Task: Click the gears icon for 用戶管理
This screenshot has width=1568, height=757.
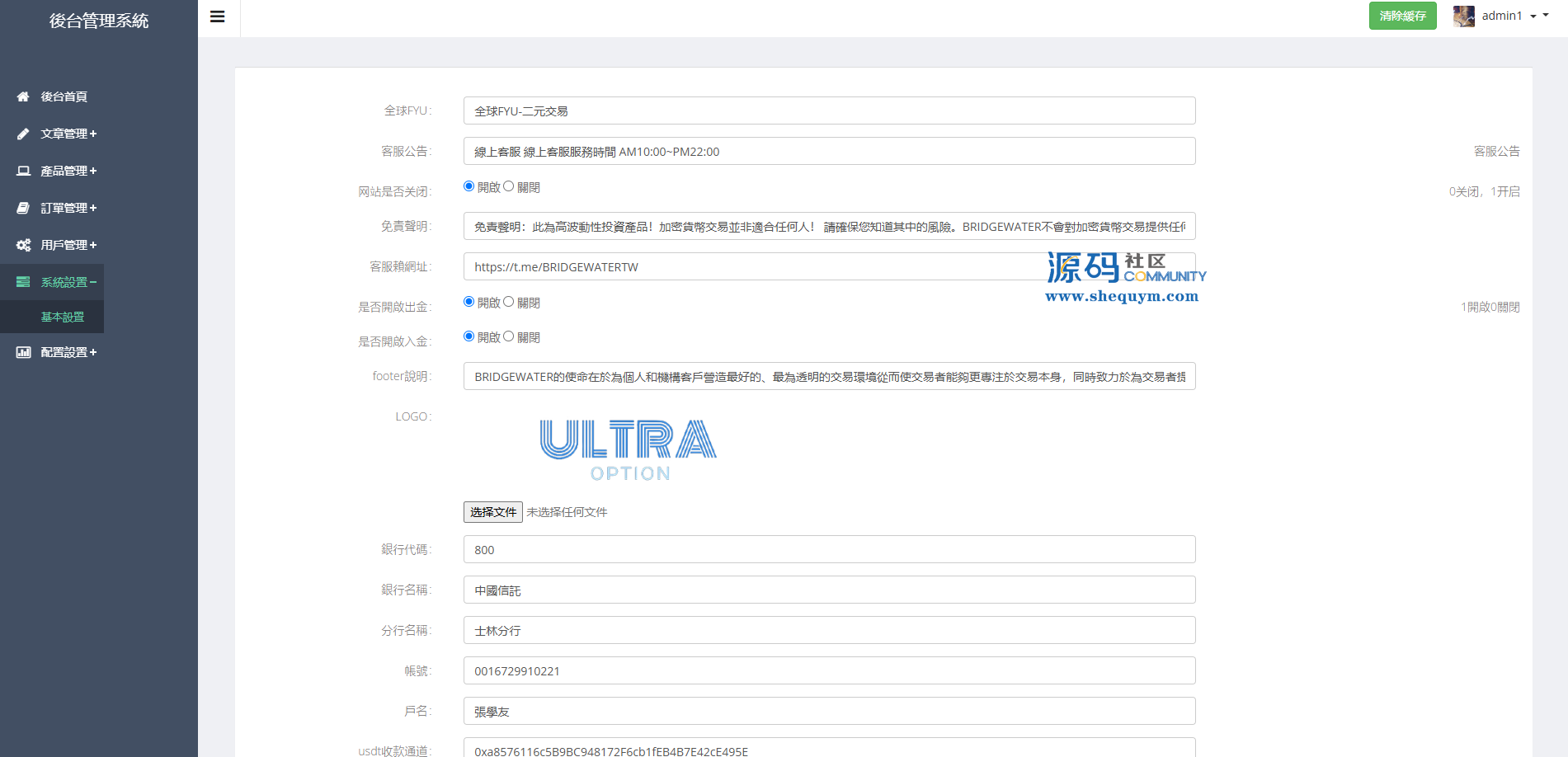Action: pos(23,245)
